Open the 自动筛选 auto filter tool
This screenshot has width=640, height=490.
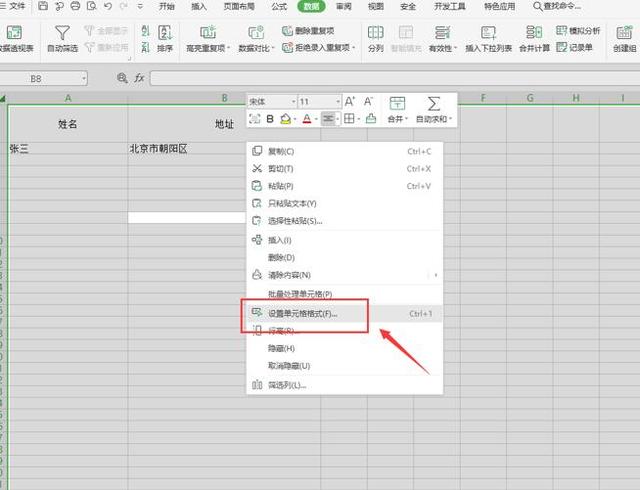pos(62,39)
